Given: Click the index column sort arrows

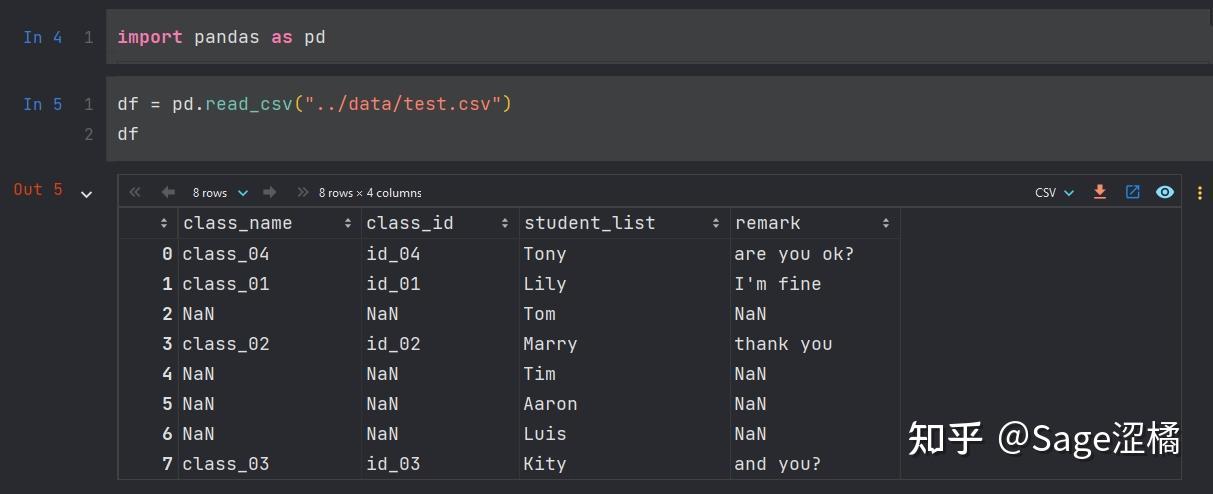Looking at the screenshot, I should click(164, 223).
